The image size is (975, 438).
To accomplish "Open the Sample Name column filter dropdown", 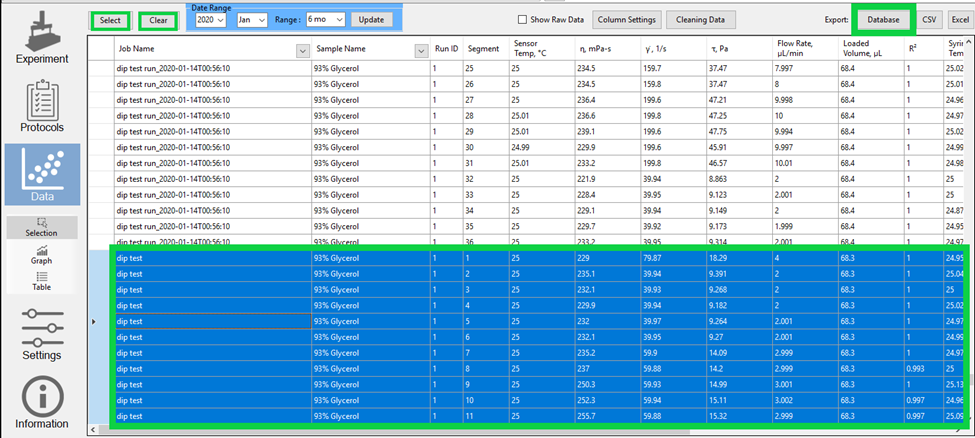I will (x=423, y=50).
